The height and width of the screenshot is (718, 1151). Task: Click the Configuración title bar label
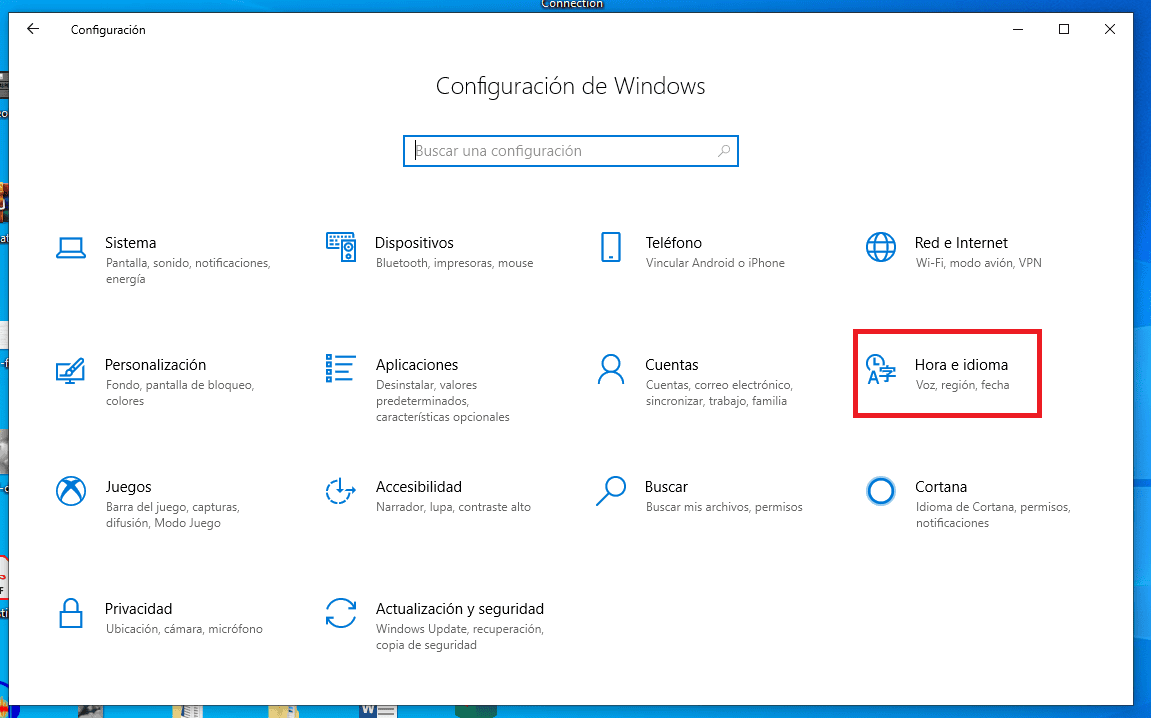point(108,30)
